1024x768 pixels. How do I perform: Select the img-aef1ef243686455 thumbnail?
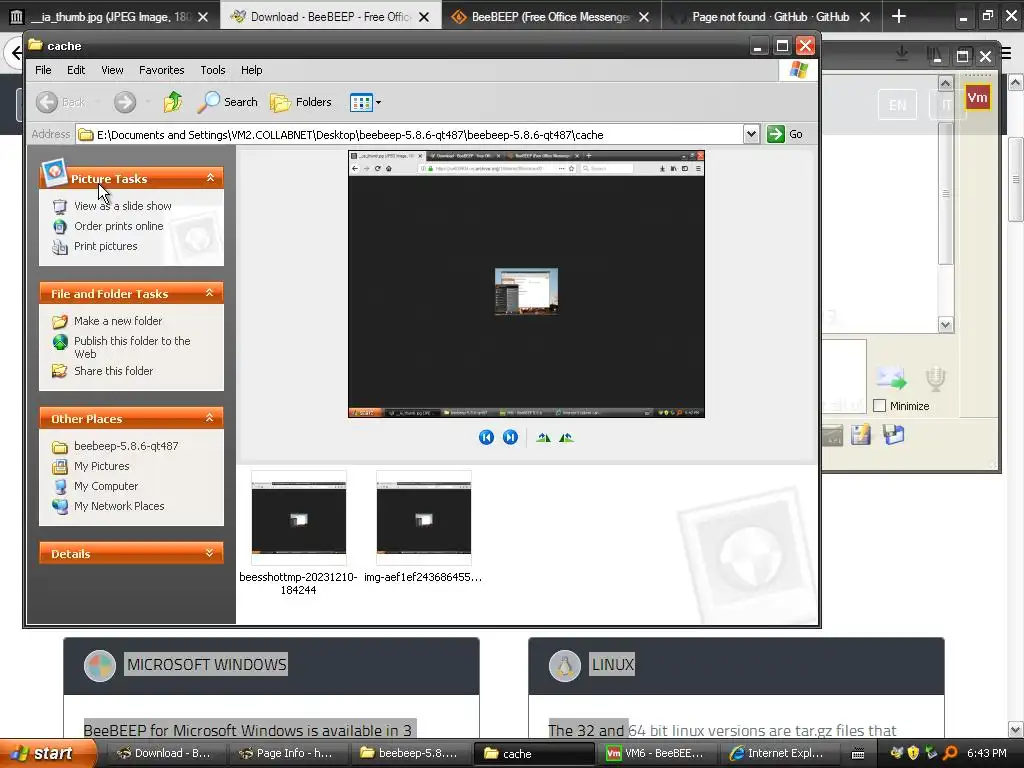pyautogui.click(x=423, y=517)
